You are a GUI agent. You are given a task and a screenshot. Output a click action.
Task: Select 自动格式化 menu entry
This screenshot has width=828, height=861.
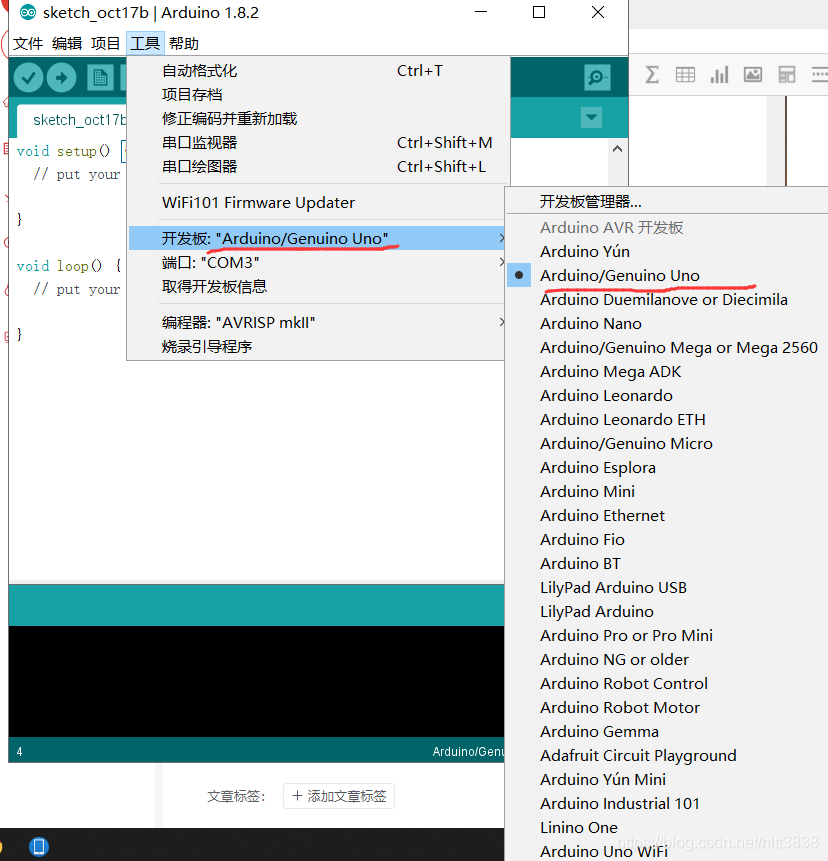tap(316, 71)
